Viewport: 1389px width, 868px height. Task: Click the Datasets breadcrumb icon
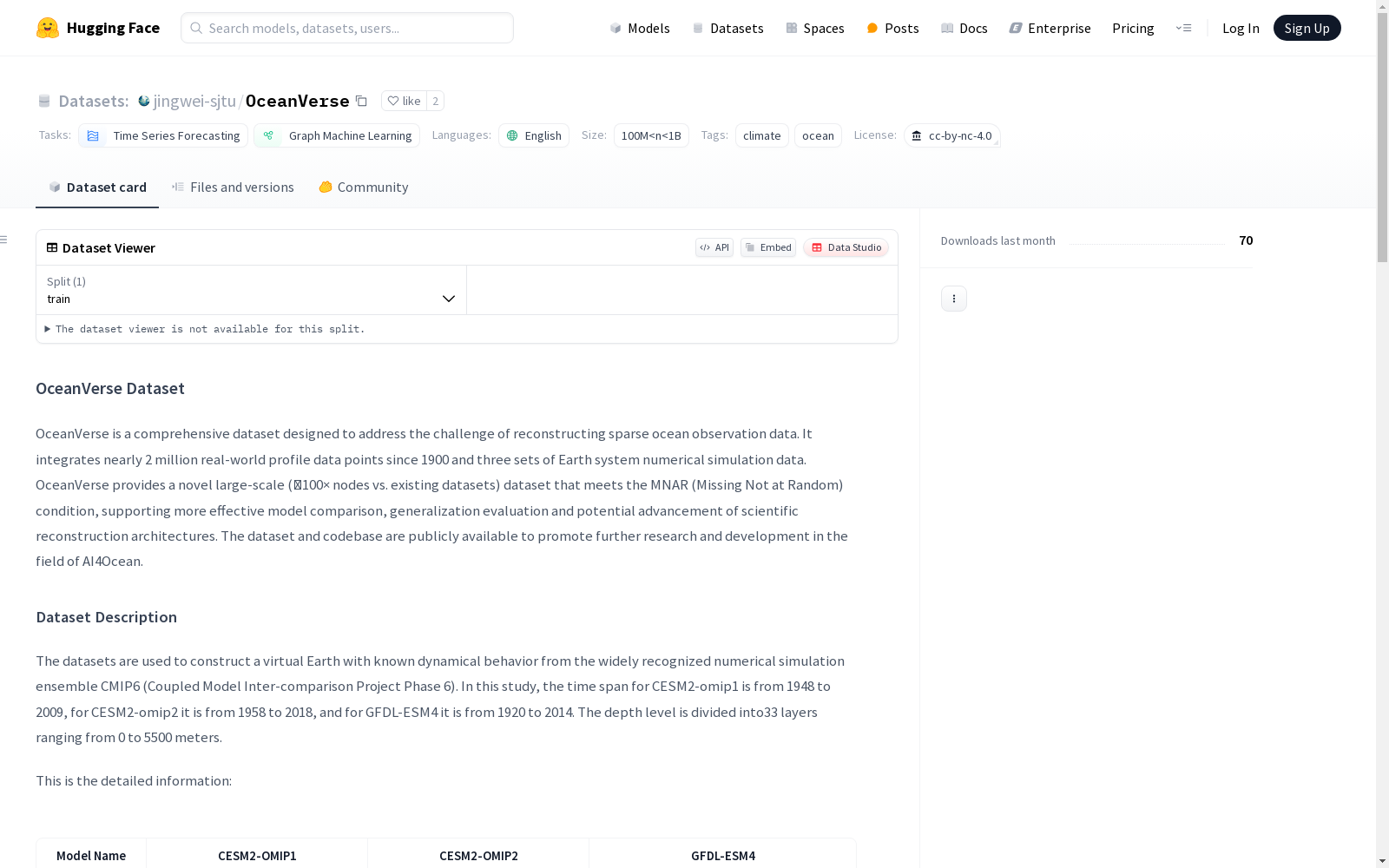click(x=44, y=101)
